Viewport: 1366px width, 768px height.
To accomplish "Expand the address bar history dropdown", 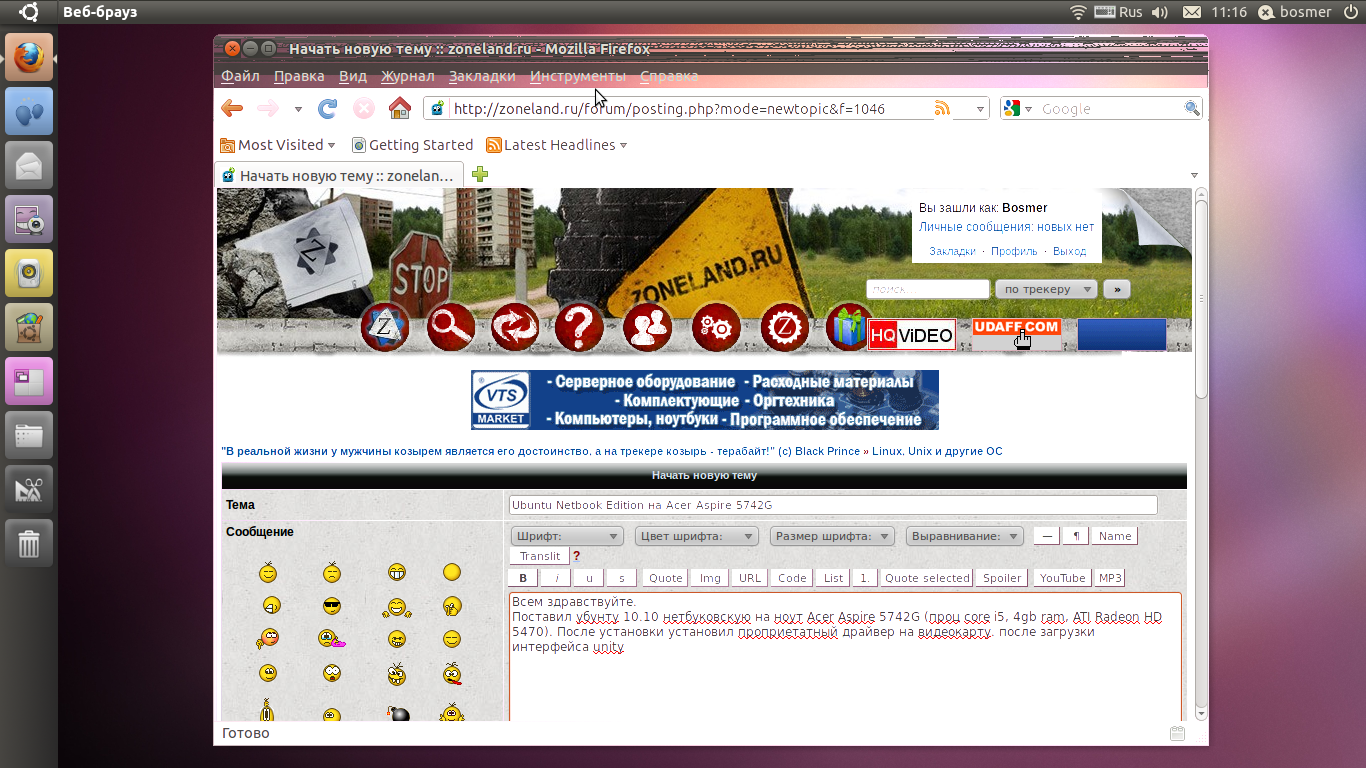I will 981,108.
